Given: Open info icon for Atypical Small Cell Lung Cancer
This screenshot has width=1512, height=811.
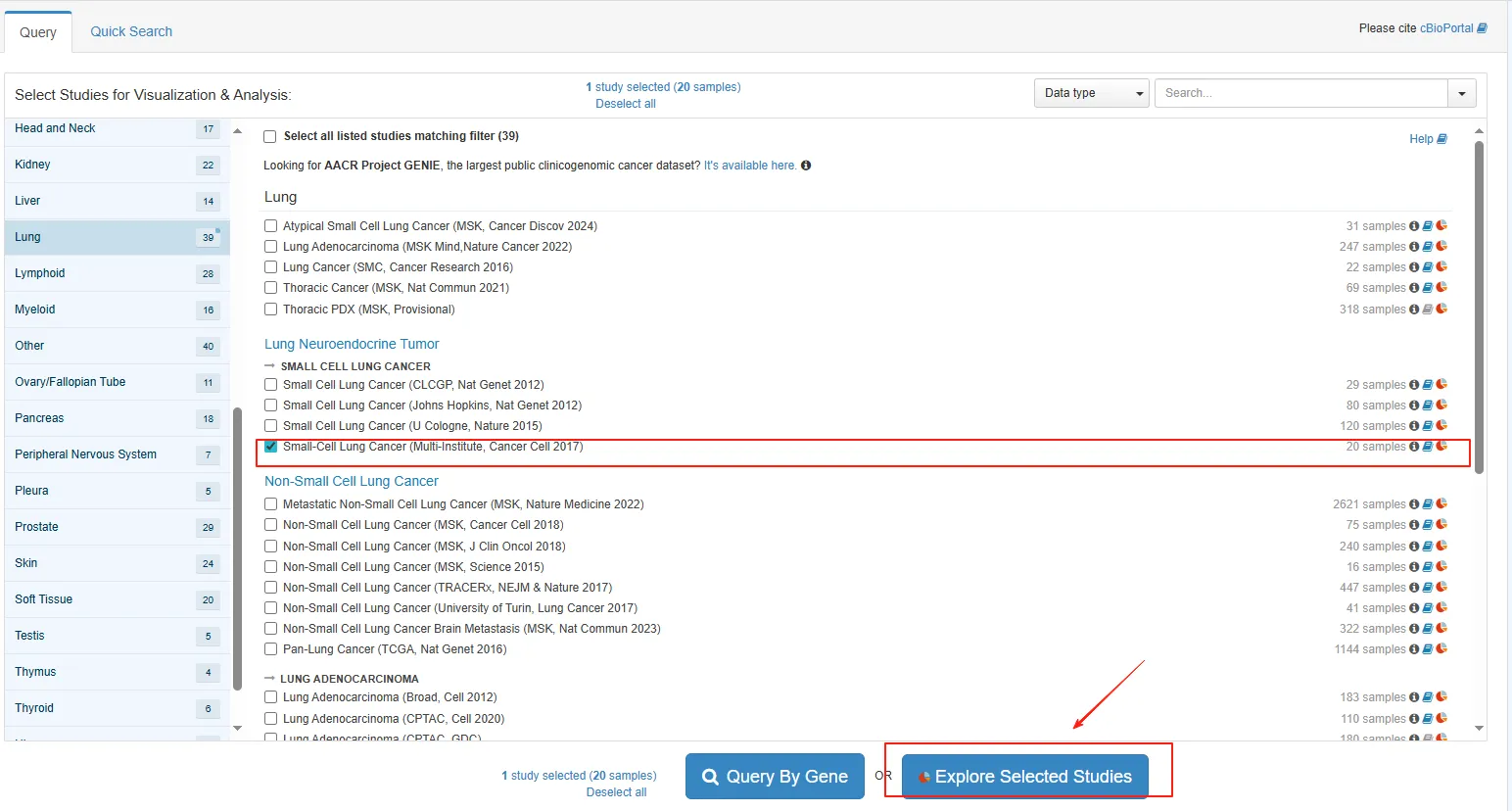Looking at the screenshot, I should tap(1414, 226).
